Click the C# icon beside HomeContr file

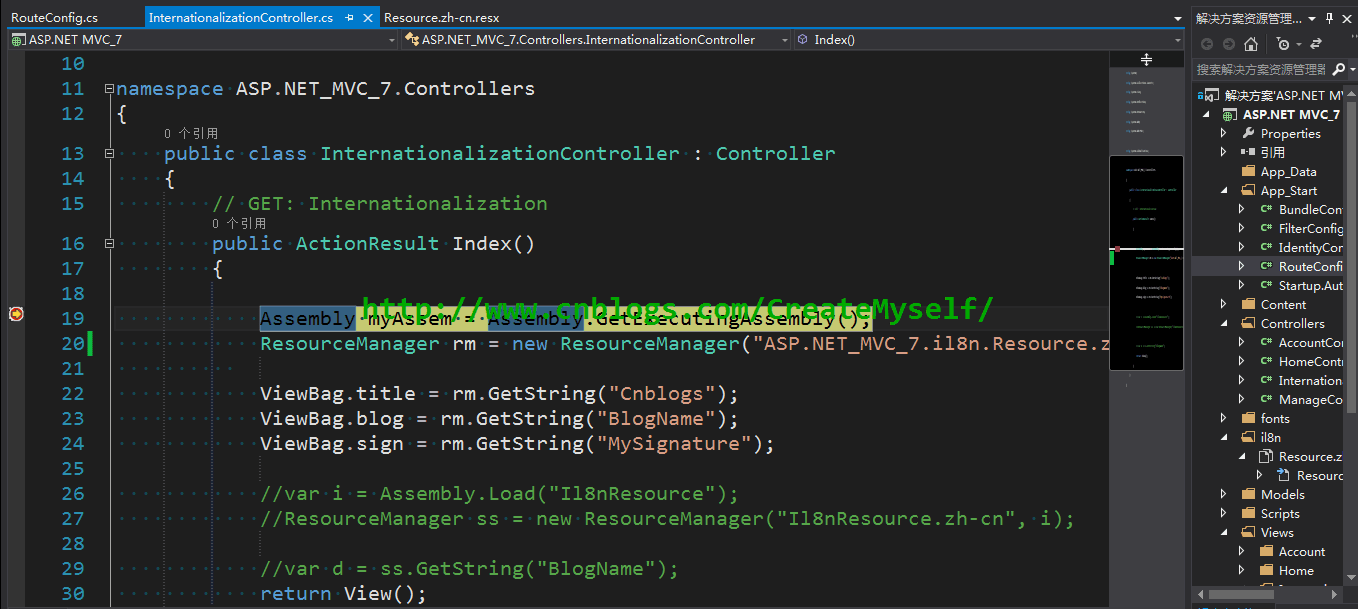1267,361
